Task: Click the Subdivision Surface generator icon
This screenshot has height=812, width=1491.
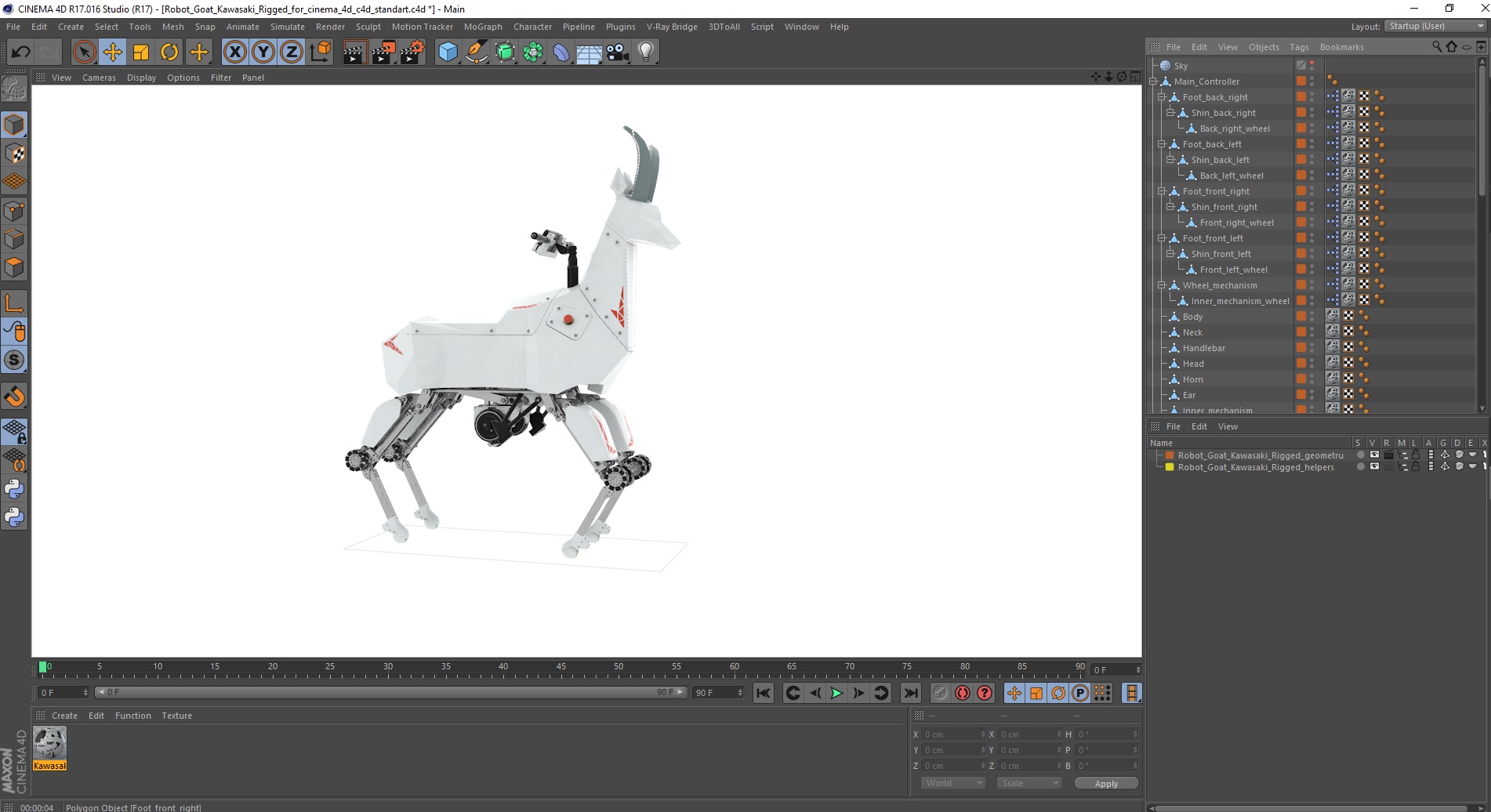Action: click(x=506, y=53)
